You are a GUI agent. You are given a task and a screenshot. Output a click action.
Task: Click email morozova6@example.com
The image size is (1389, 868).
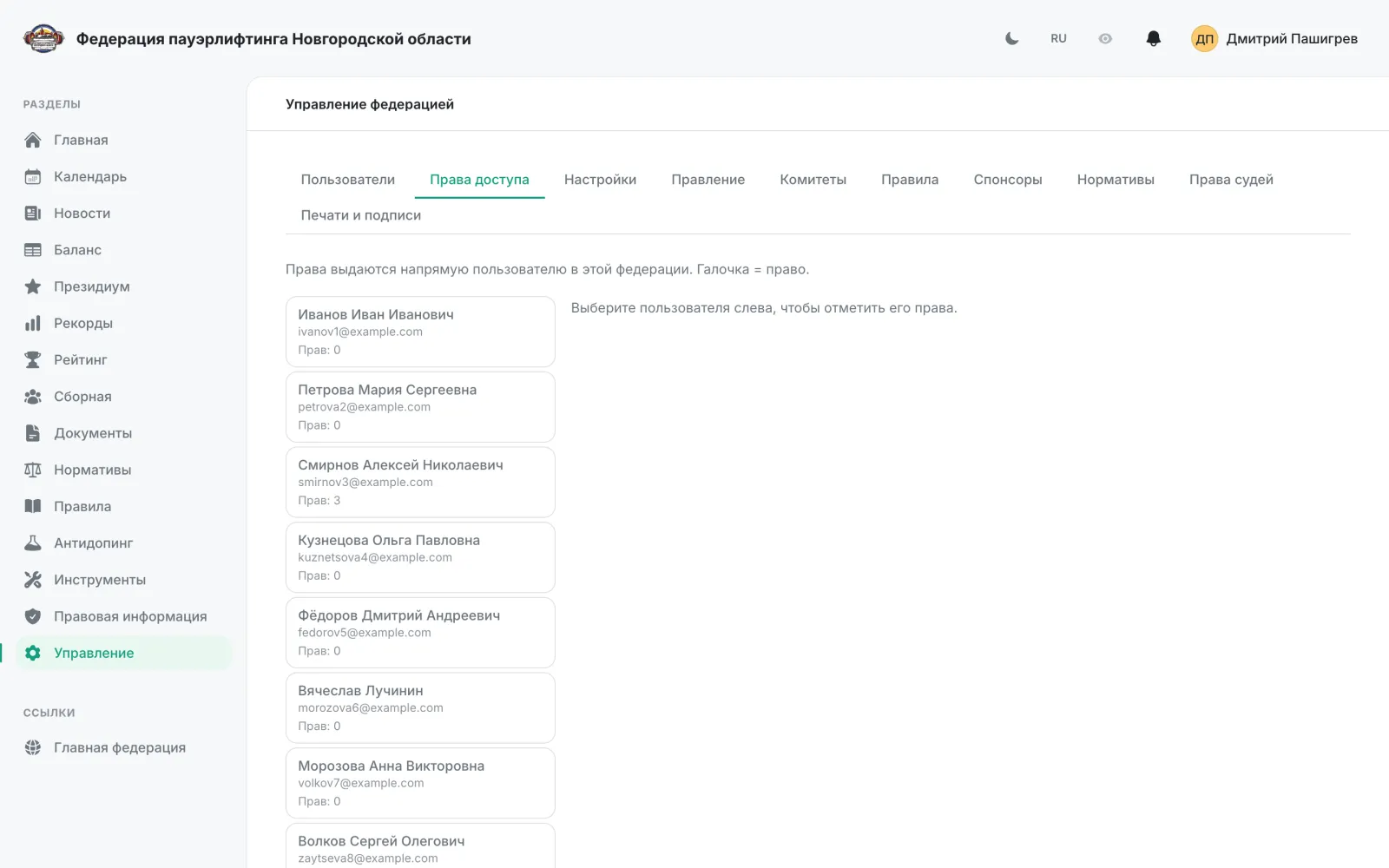(371, 708)
